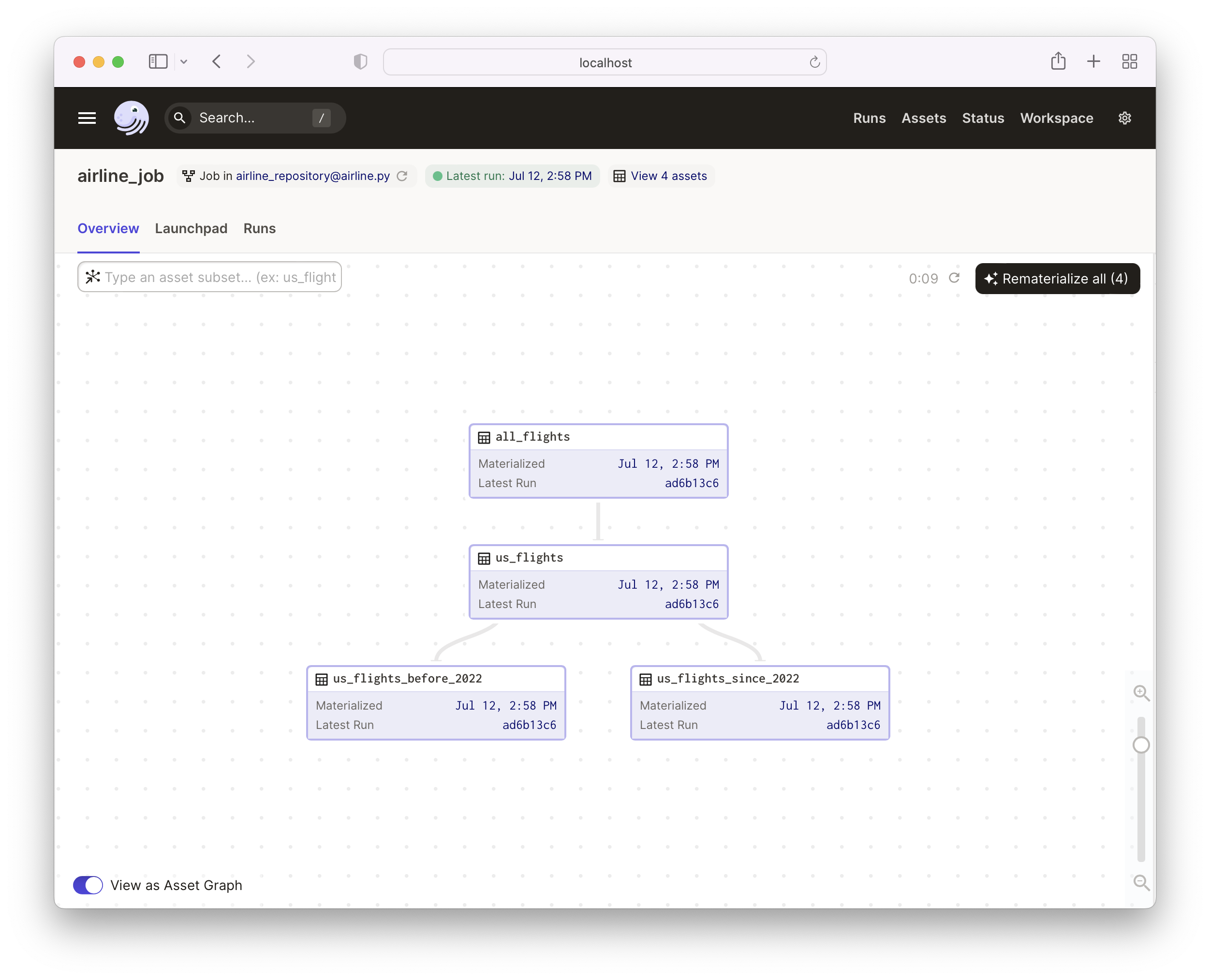
Task: Go forward in browser history
Action: [251, 61]
